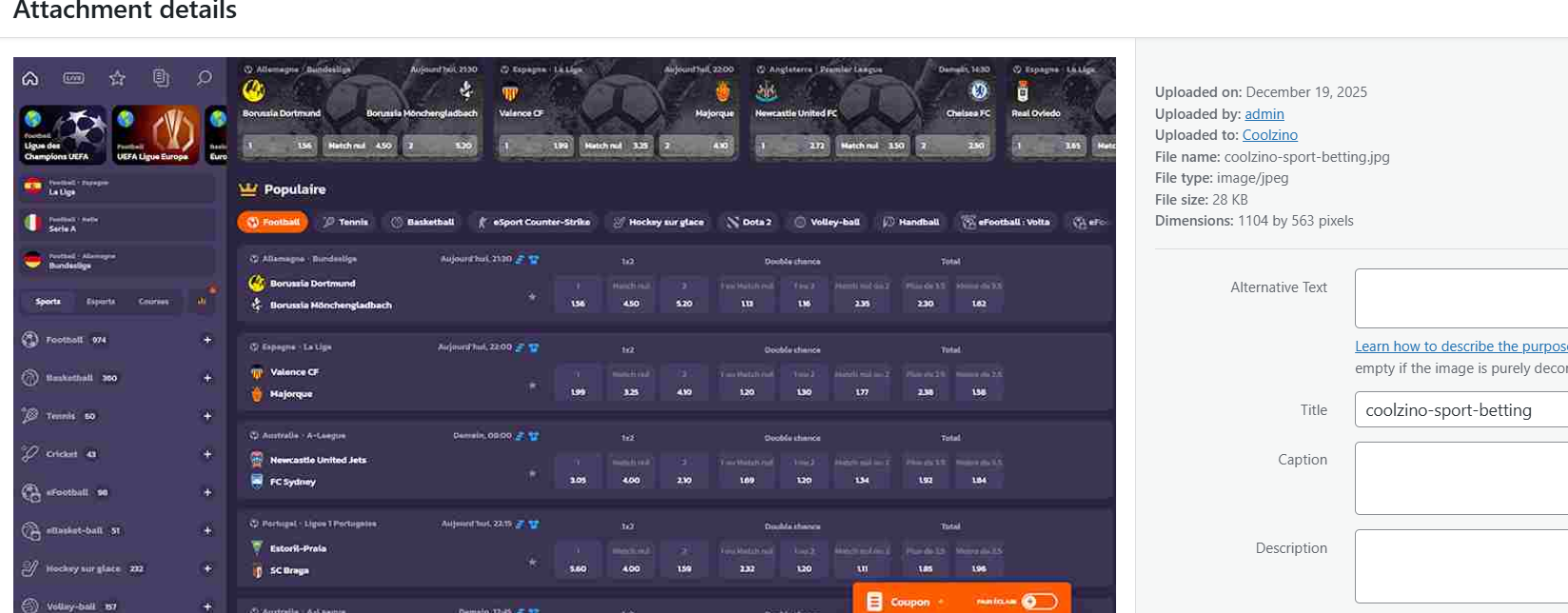Favorite the Estoril-Praia match star
The height and width of the screenshot is (613, 1568).
(532, 562)
